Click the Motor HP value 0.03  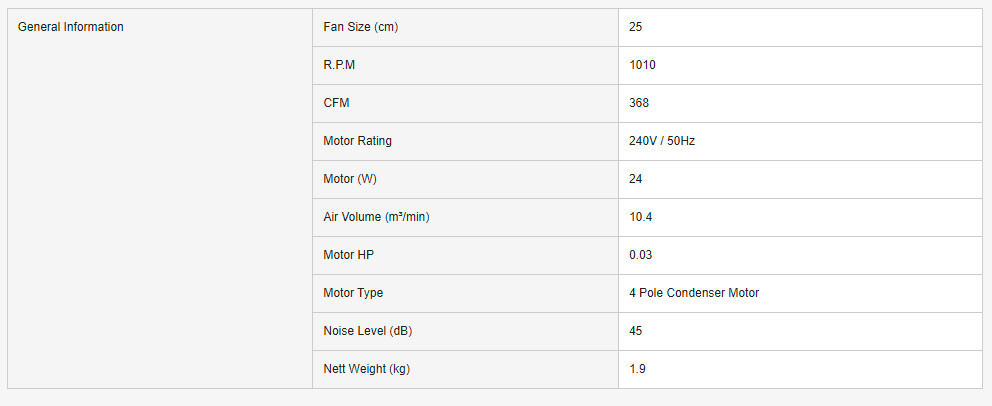(640, 255)
